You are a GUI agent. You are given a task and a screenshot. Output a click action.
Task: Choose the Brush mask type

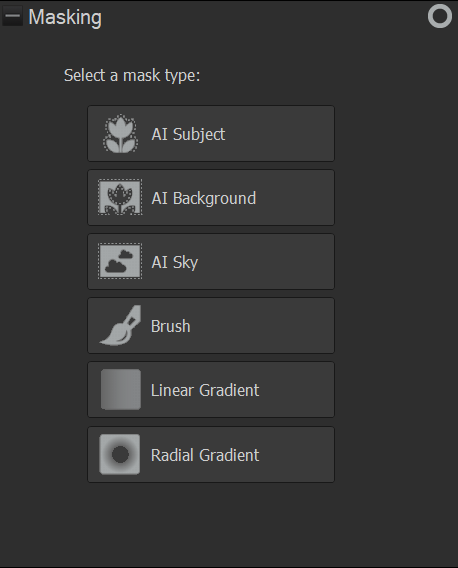[x=211, y=326]
